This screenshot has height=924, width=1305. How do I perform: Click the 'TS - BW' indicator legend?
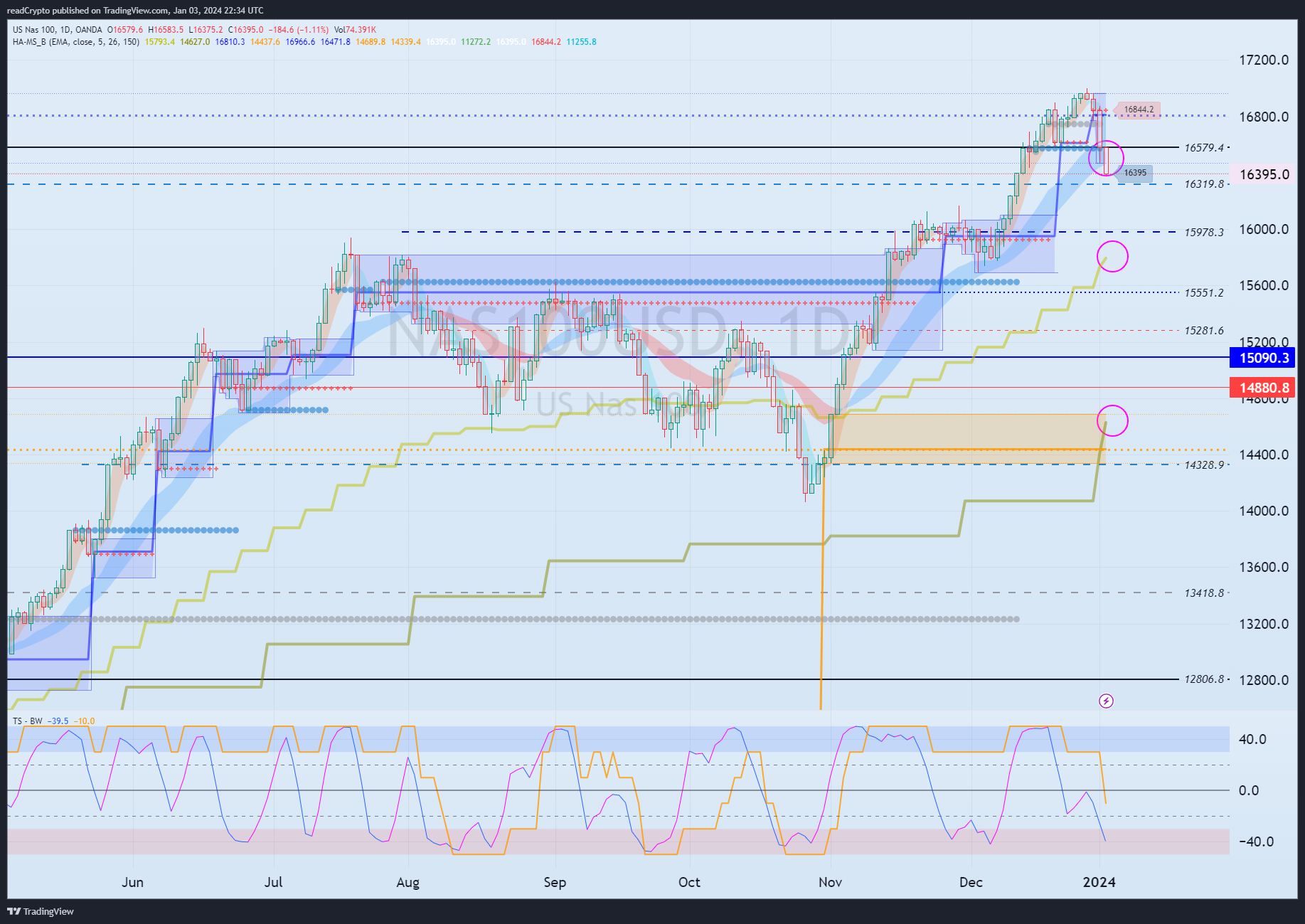(x=28, y=721)
